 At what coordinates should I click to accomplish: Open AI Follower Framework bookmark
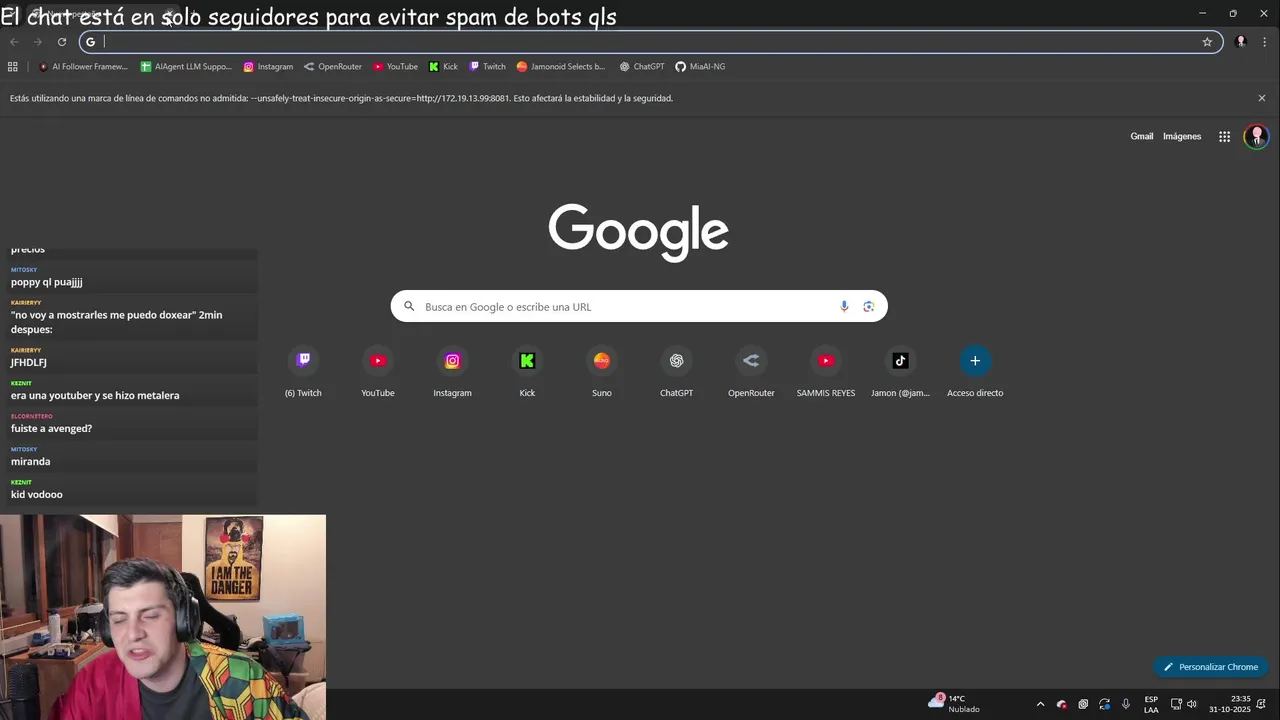coord(83,67)
